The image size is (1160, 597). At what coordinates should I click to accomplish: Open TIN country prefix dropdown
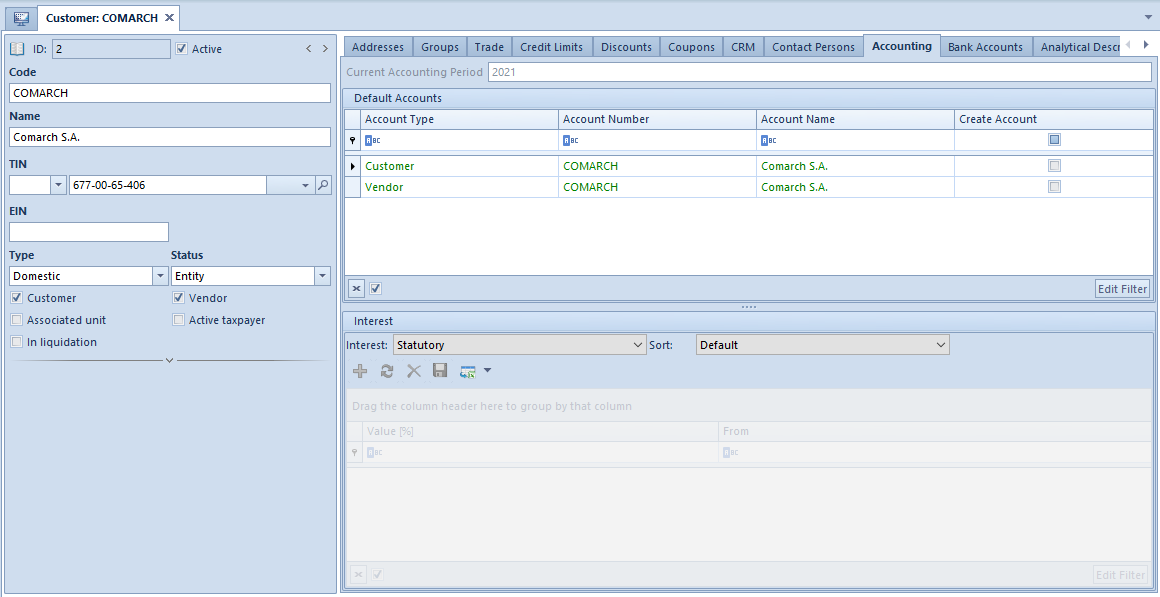tap(59, 185)
